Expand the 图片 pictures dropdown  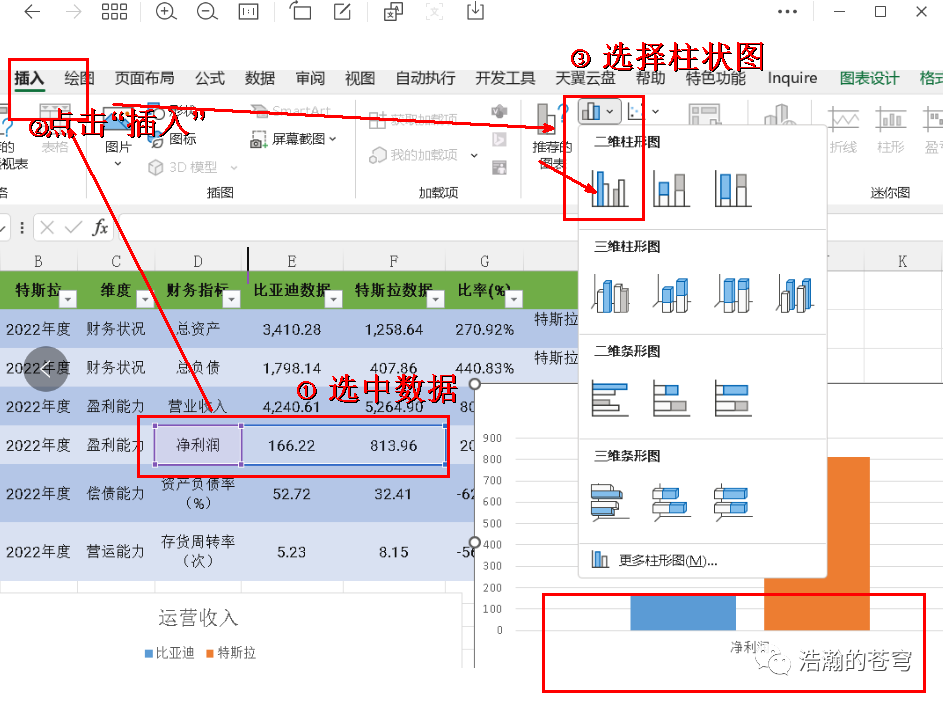[118, 163]
